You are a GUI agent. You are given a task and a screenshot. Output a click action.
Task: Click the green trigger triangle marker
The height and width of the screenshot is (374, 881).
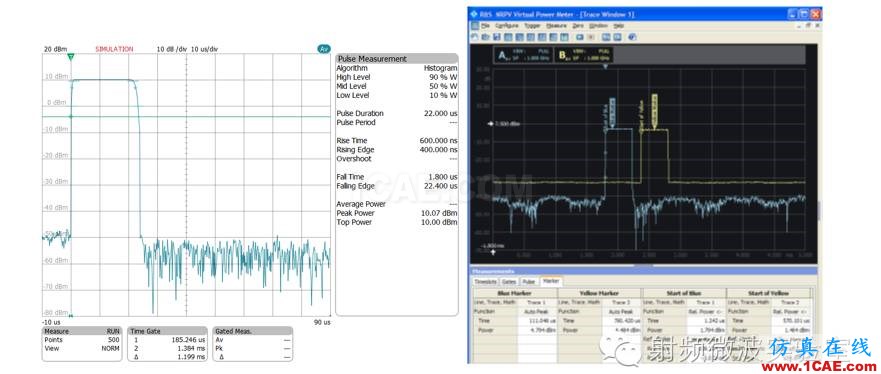pyautogui.click(x=70, y=57)
